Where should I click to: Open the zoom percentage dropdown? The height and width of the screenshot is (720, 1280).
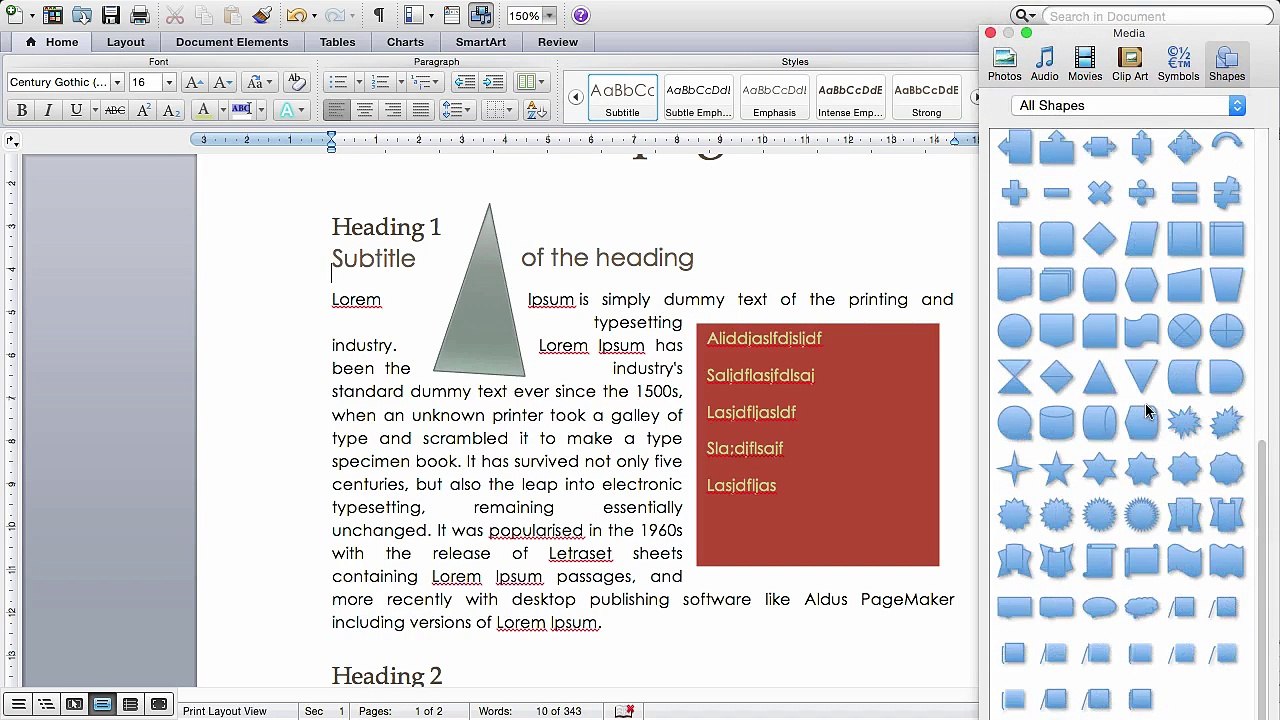pyautogui.click(x=548, y=16)
